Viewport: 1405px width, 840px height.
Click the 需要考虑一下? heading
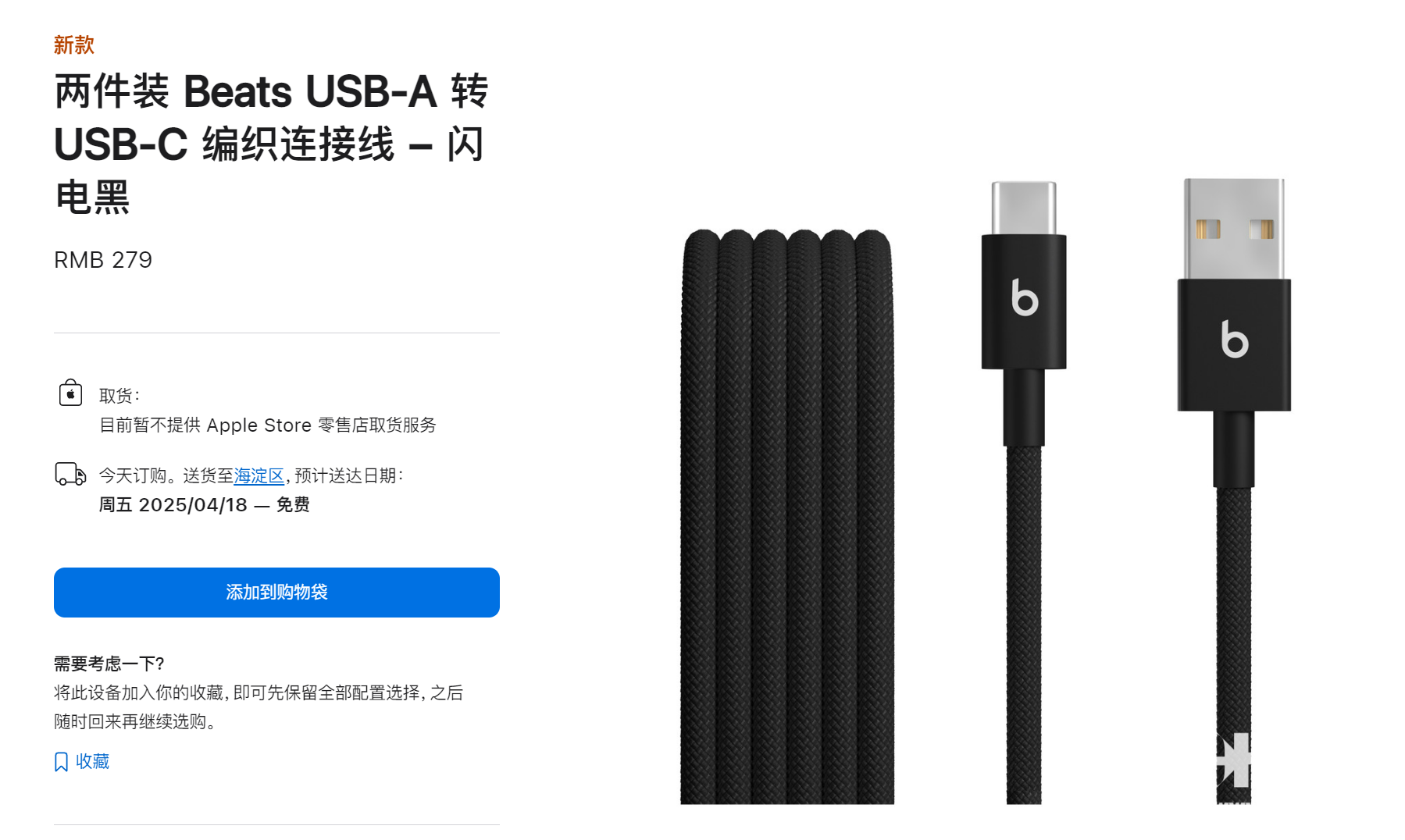point(109,664)
